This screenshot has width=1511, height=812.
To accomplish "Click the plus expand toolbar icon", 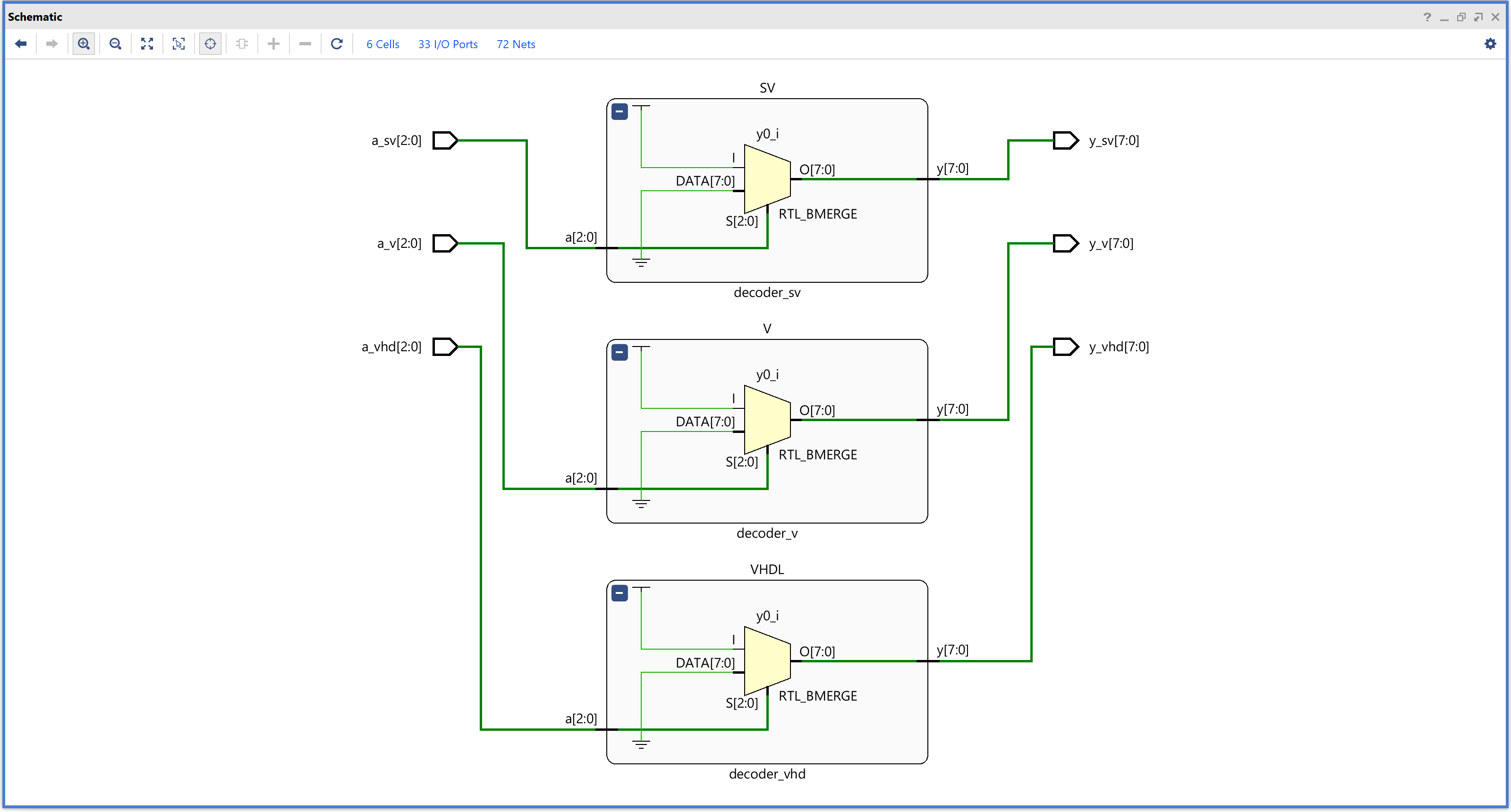I will (273, 44).
